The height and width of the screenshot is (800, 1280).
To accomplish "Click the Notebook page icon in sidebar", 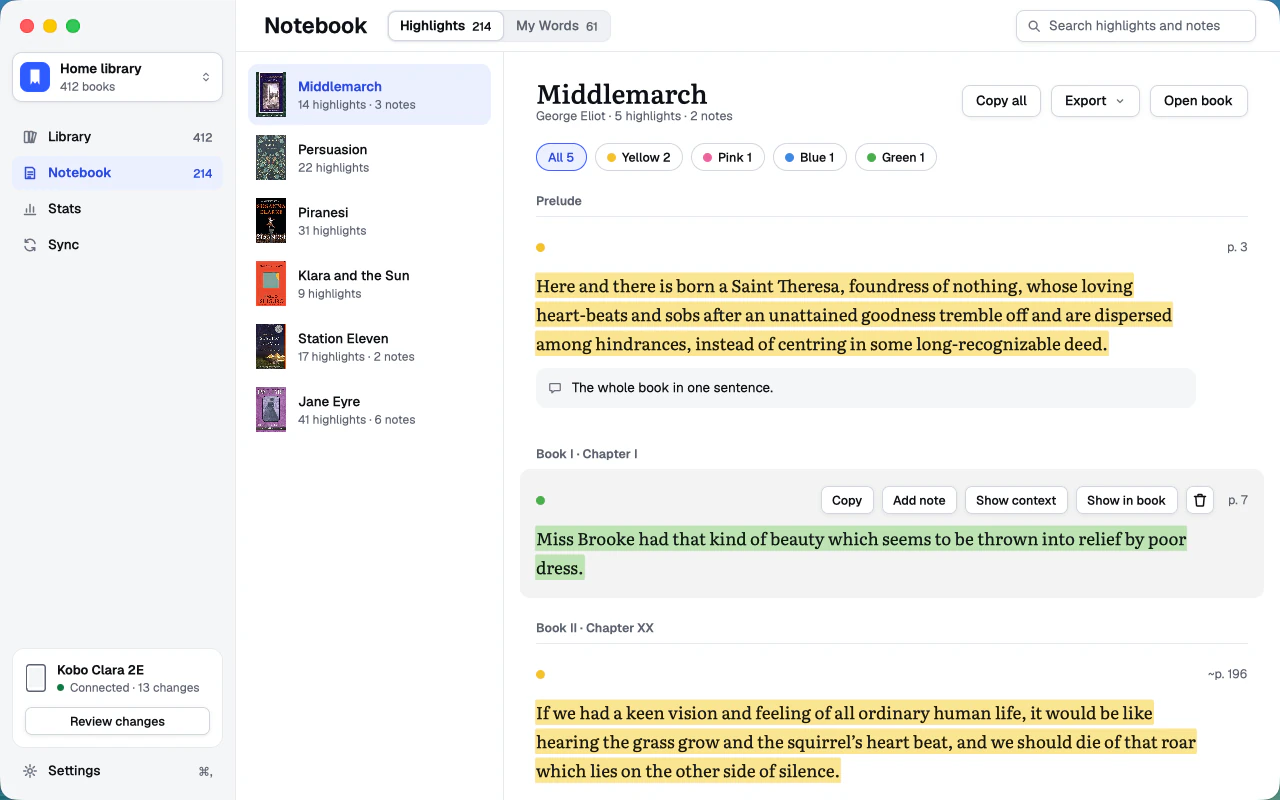I will pyautogui.click(x=30, y=173).
